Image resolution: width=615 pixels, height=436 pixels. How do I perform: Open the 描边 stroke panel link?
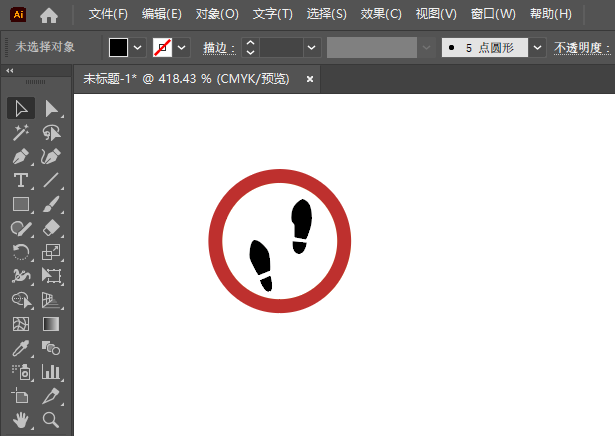[x=219, y=48]
